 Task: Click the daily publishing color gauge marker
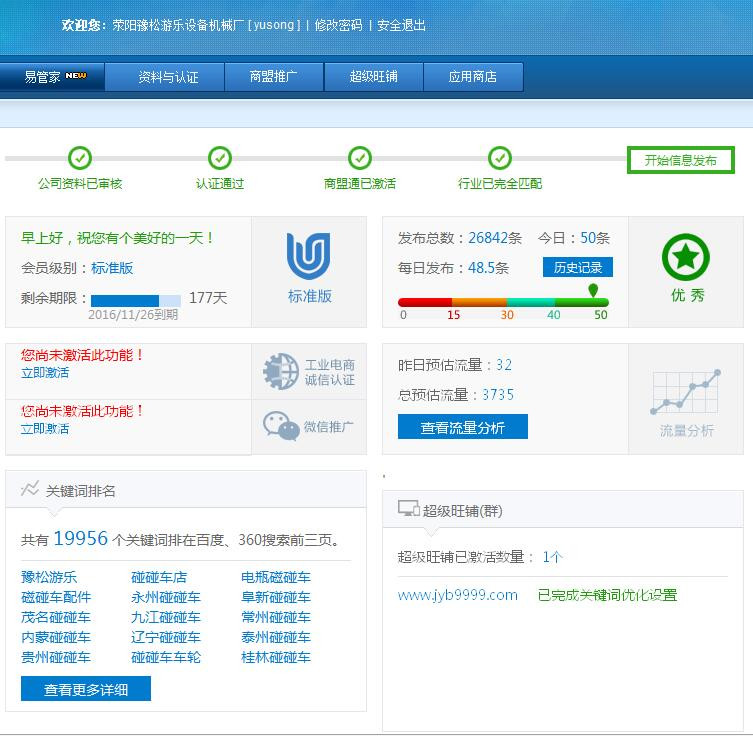593,291
